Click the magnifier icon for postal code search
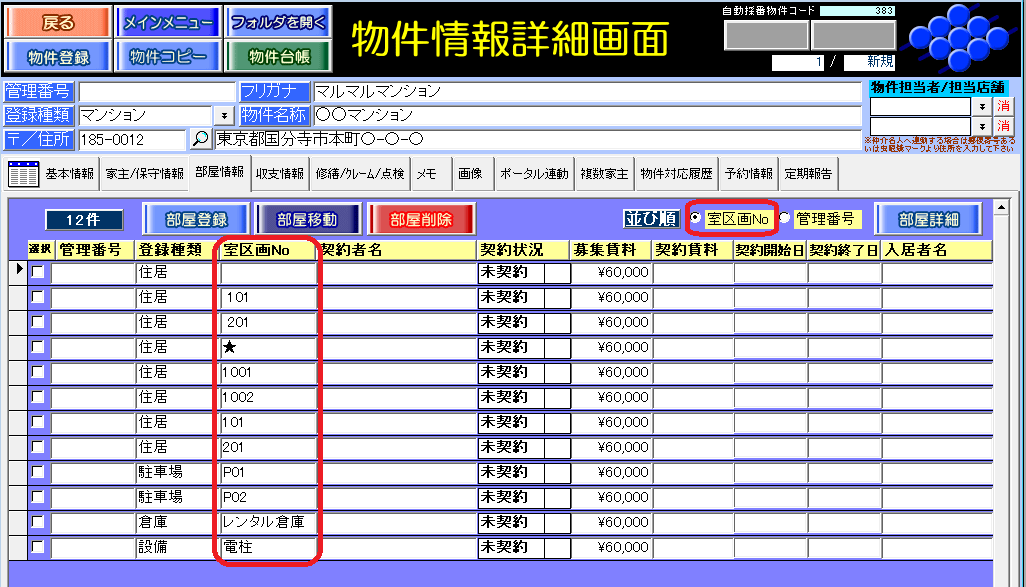 pyautogui.click(x=200, y=139)
